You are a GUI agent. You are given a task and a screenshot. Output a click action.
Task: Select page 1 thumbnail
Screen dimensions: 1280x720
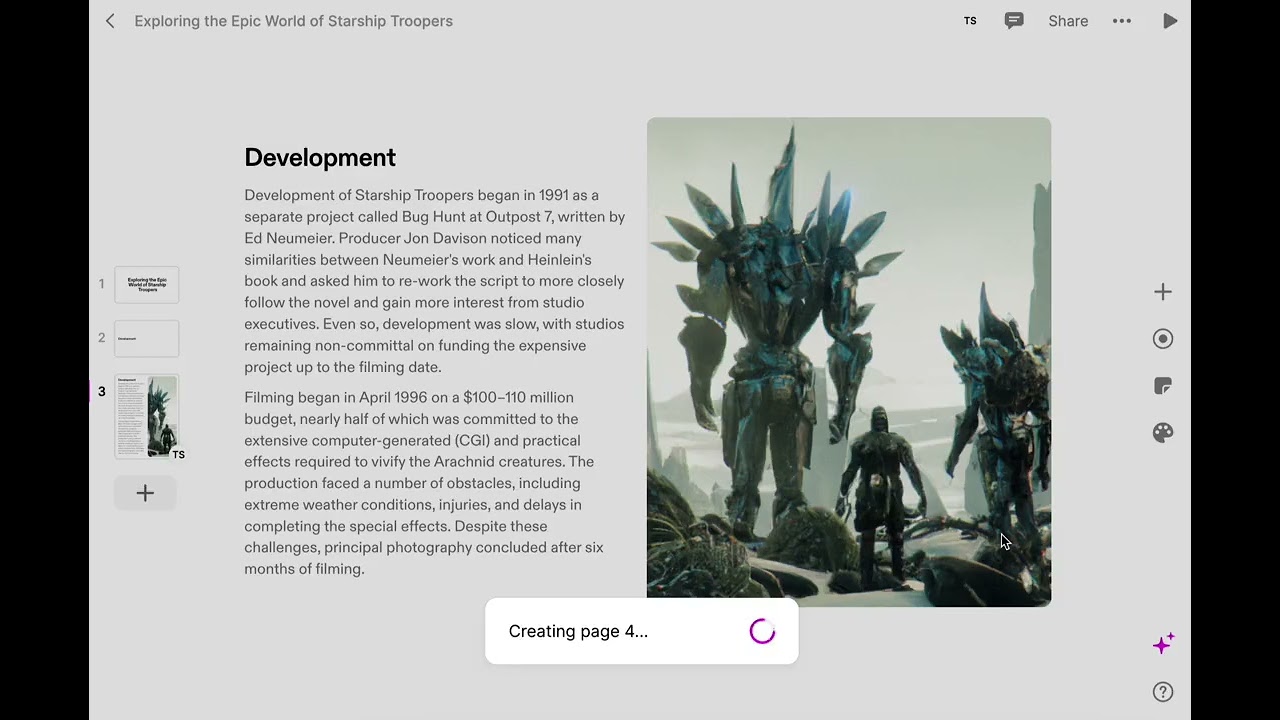click(x=147, y=285)
